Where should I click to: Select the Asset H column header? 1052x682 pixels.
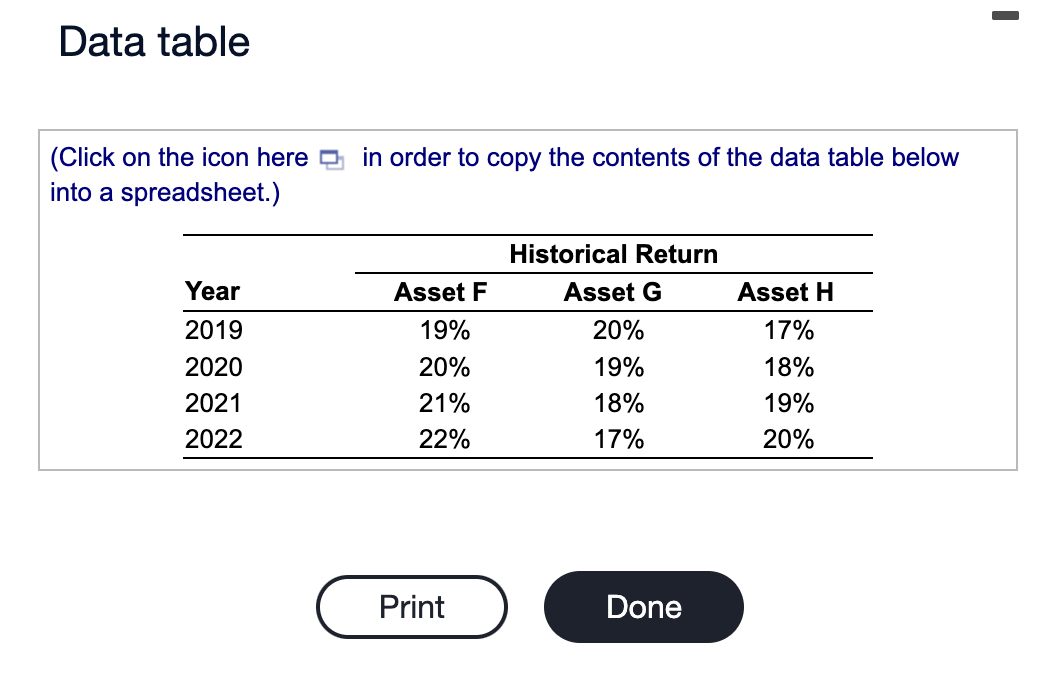785,292
